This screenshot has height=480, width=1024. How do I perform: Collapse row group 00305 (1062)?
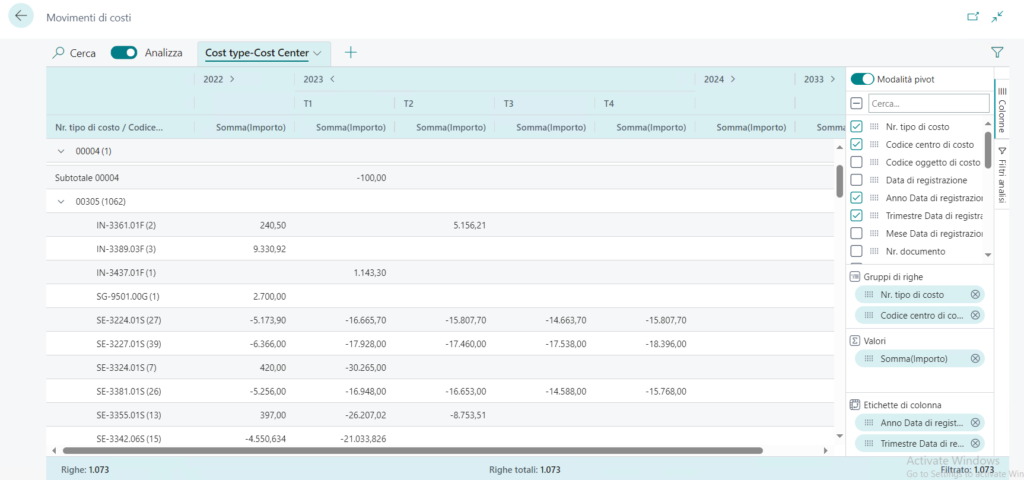coord(61,202)
